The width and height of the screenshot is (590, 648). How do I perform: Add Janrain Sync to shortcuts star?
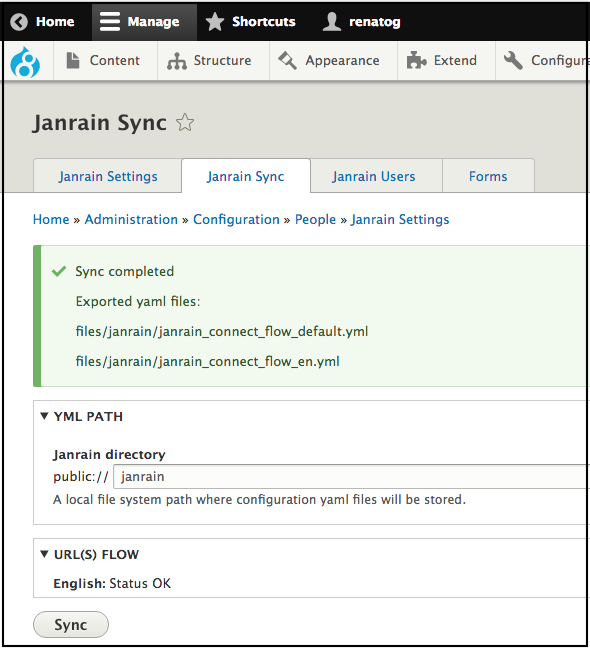tap(185, 122)
